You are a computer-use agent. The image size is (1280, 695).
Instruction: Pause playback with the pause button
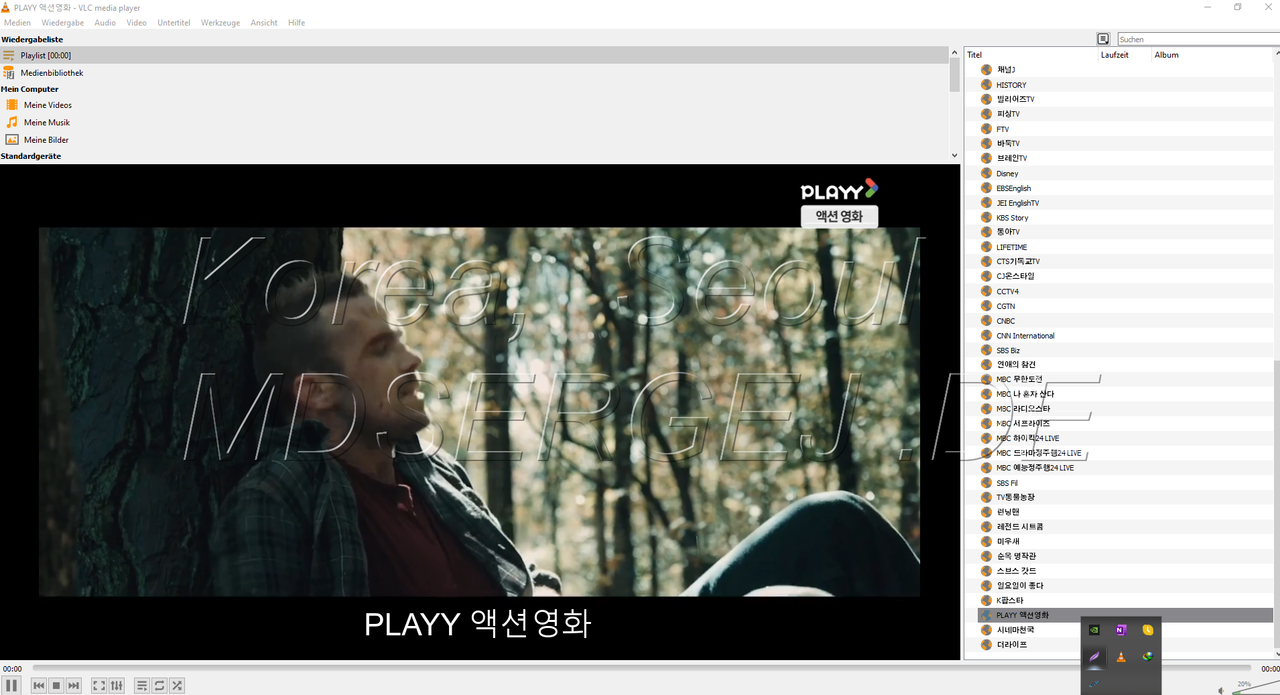tap(12, 685)
